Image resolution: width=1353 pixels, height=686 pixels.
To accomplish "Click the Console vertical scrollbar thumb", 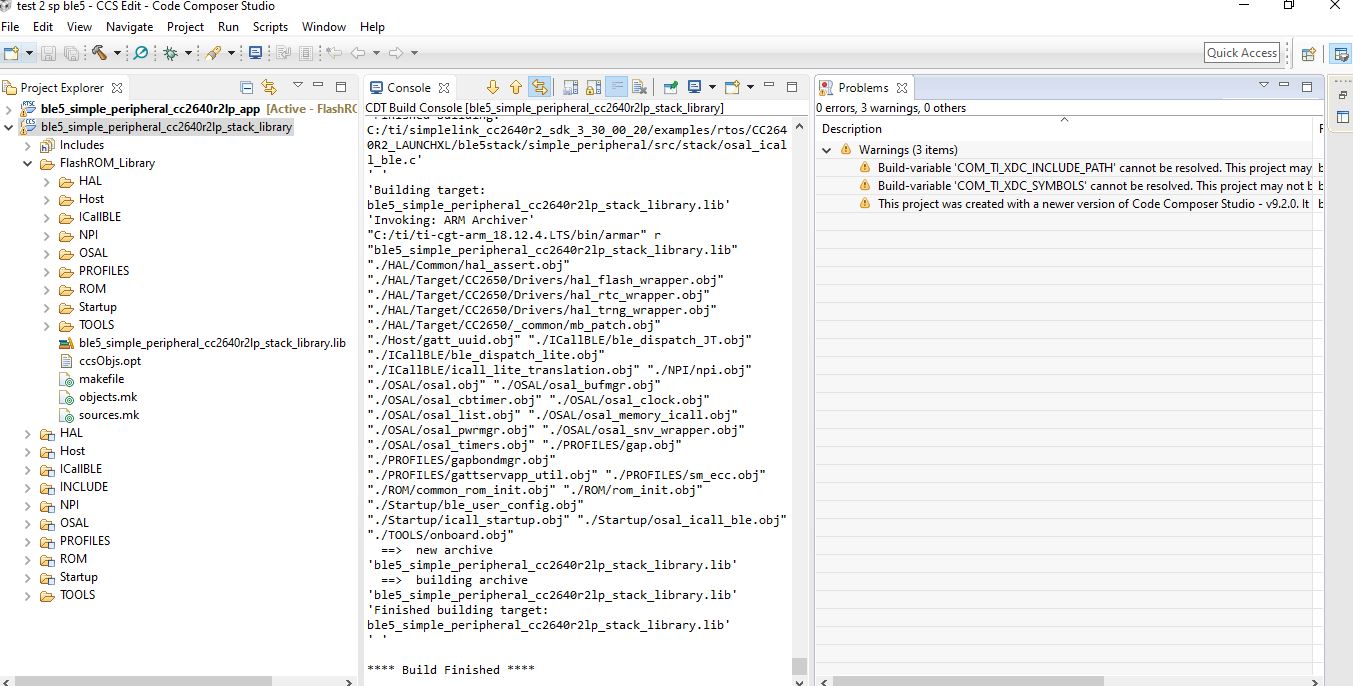I will point(799,666).
